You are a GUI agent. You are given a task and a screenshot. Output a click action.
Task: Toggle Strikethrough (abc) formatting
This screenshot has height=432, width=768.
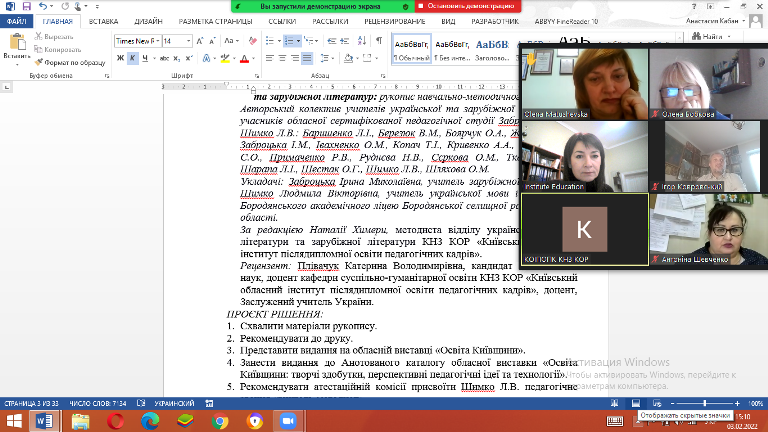(x=164, y=58)
